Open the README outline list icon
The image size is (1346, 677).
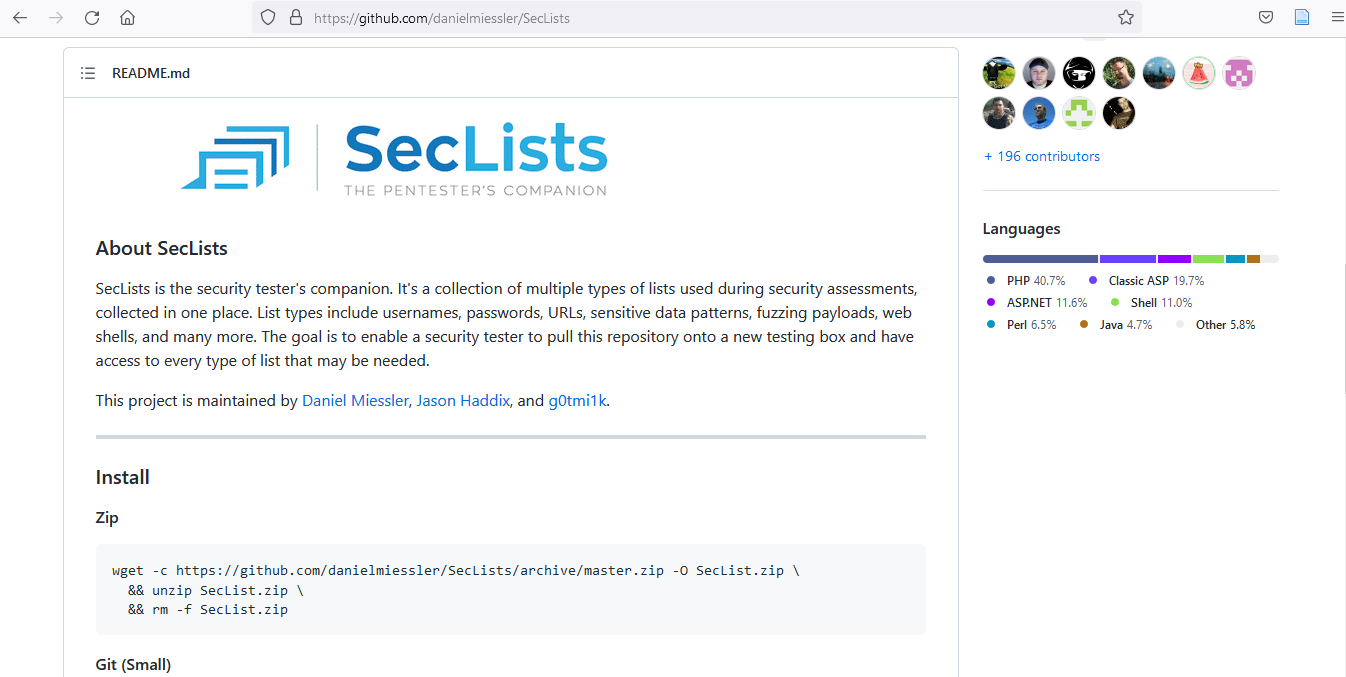[x=88, y=73]
